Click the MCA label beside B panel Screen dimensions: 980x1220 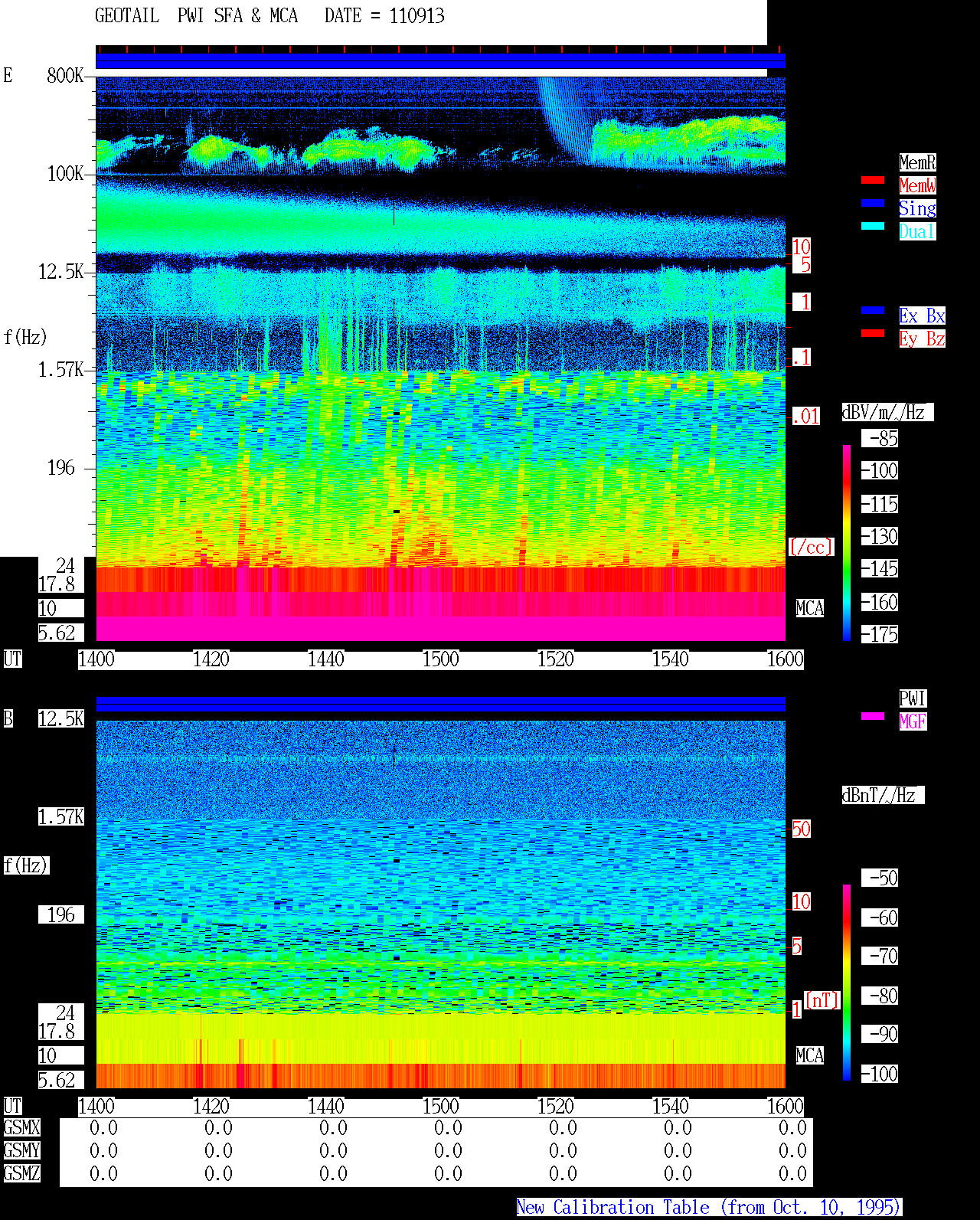pyautogui.click(x=810, y=1055)
